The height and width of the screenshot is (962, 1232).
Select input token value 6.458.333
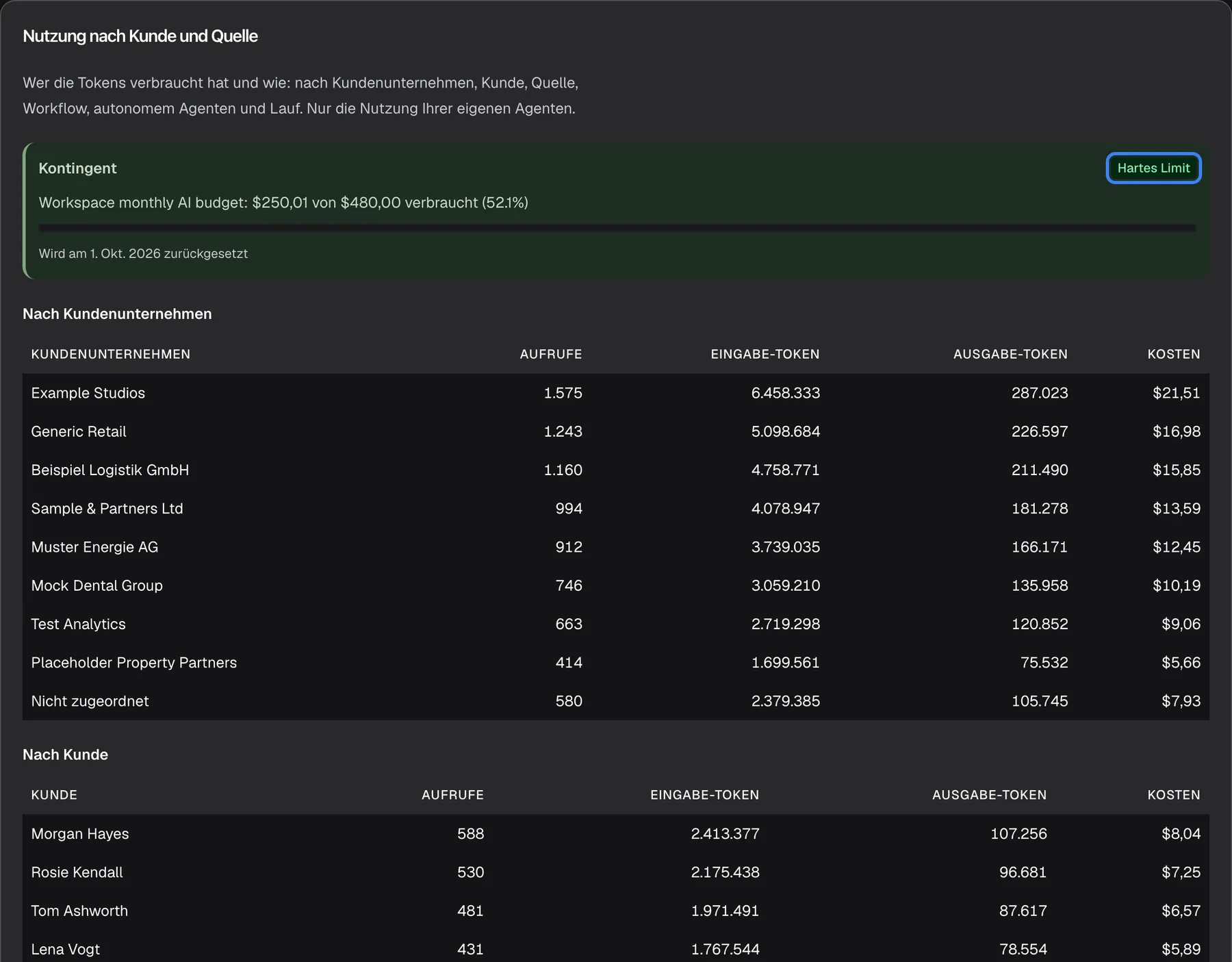coord(786,393)
